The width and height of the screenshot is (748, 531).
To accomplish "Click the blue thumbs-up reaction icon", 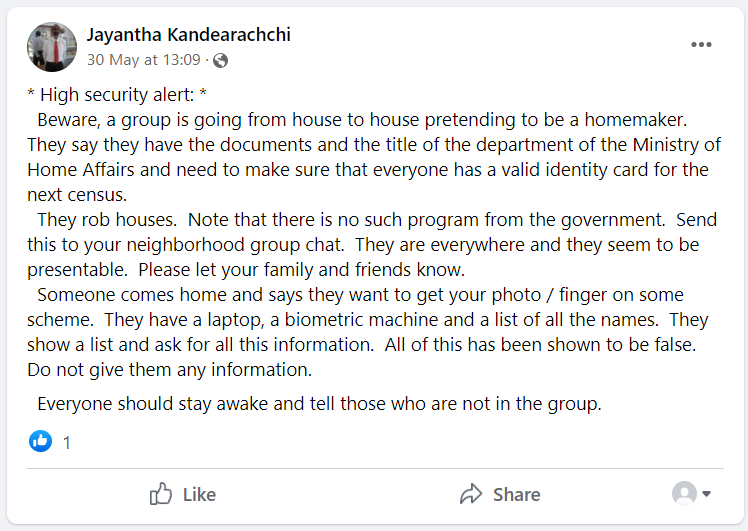I will (41, 441).
